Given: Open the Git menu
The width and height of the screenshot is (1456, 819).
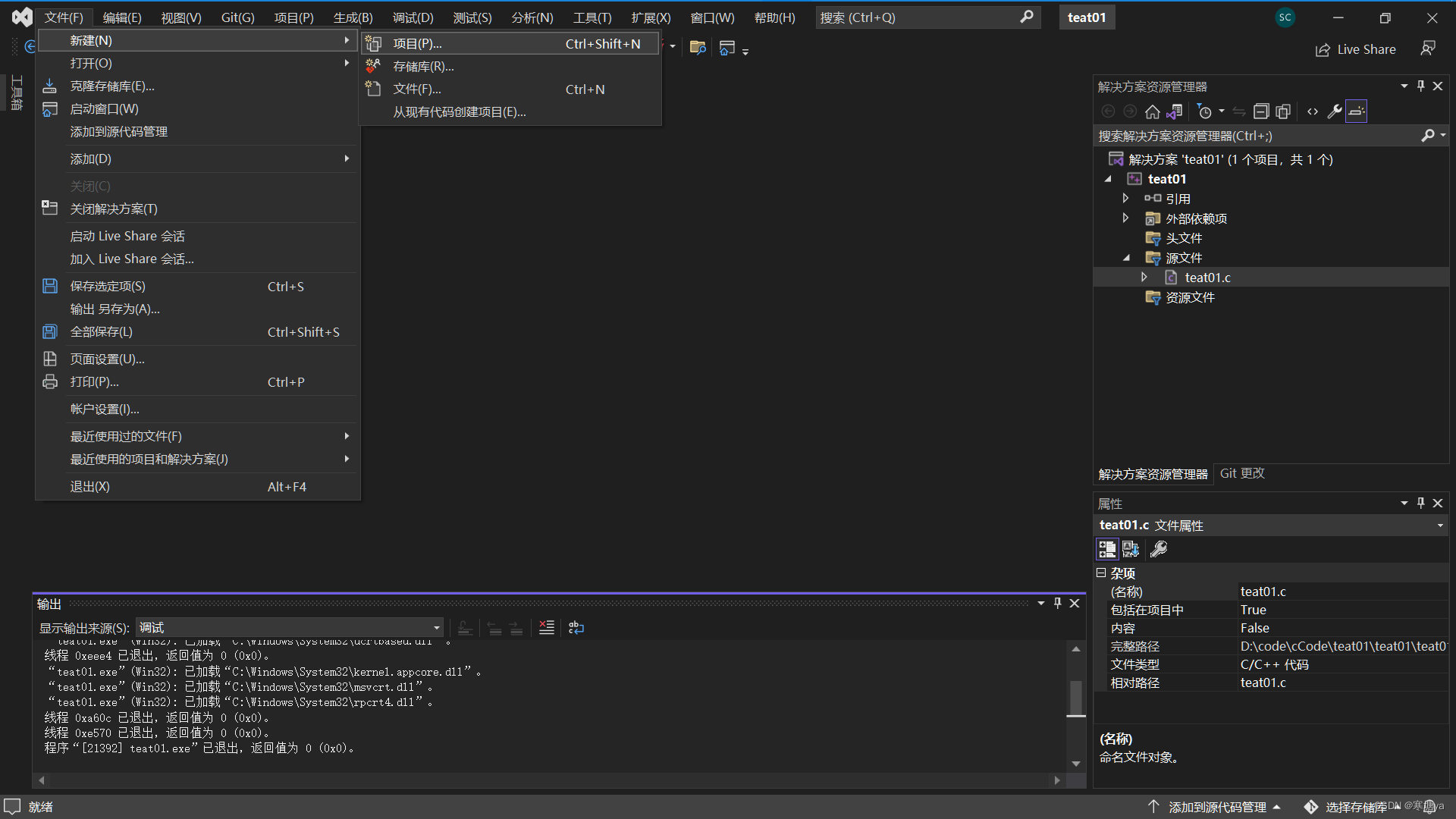Looking at the screenshot, I should tap(237, 17).
